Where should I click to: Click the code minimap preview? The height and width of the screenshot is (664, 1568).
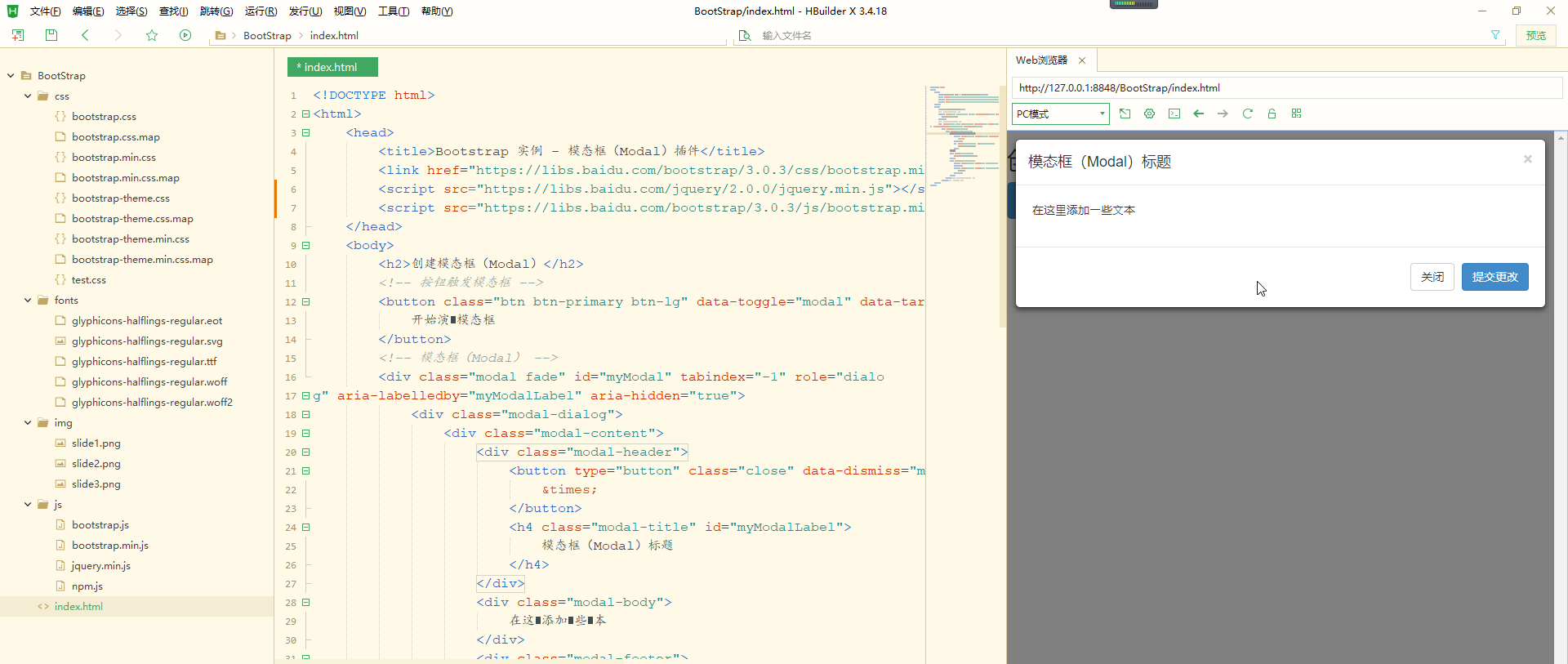[964, 135]
